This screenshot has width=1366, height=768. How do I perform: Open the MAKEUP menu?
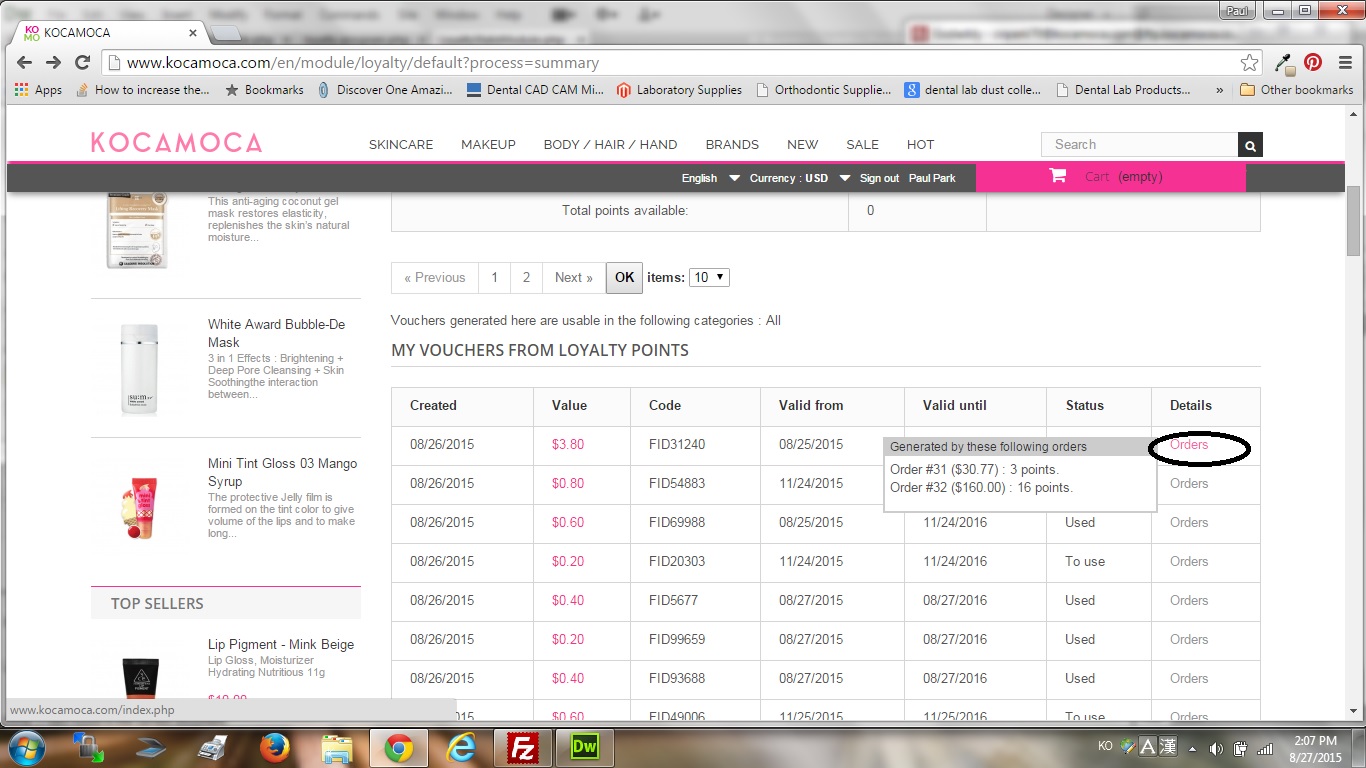pos(488,144)
